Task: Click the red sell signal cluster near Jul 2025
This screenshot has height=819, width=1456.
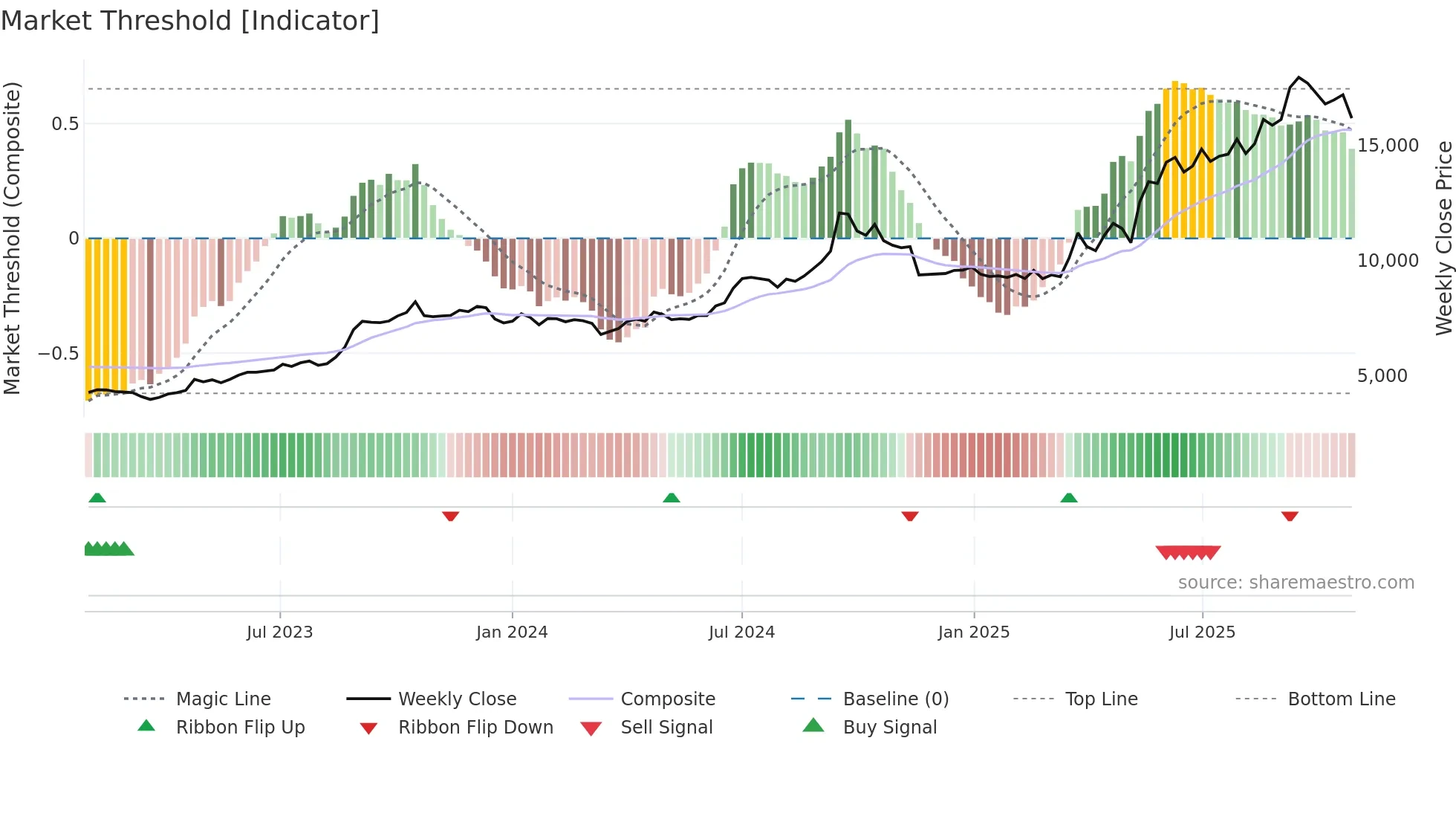Action: [x=1189, y=552]
